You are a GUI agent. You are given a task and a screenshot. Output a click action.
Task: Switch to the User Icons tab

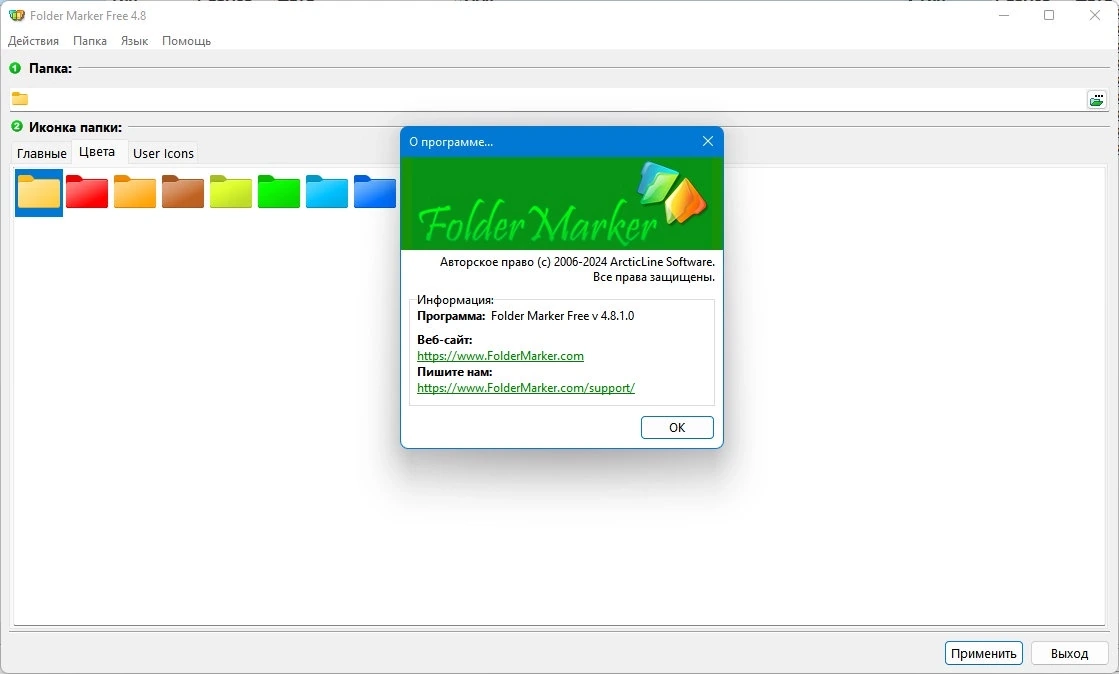(163, 154)
